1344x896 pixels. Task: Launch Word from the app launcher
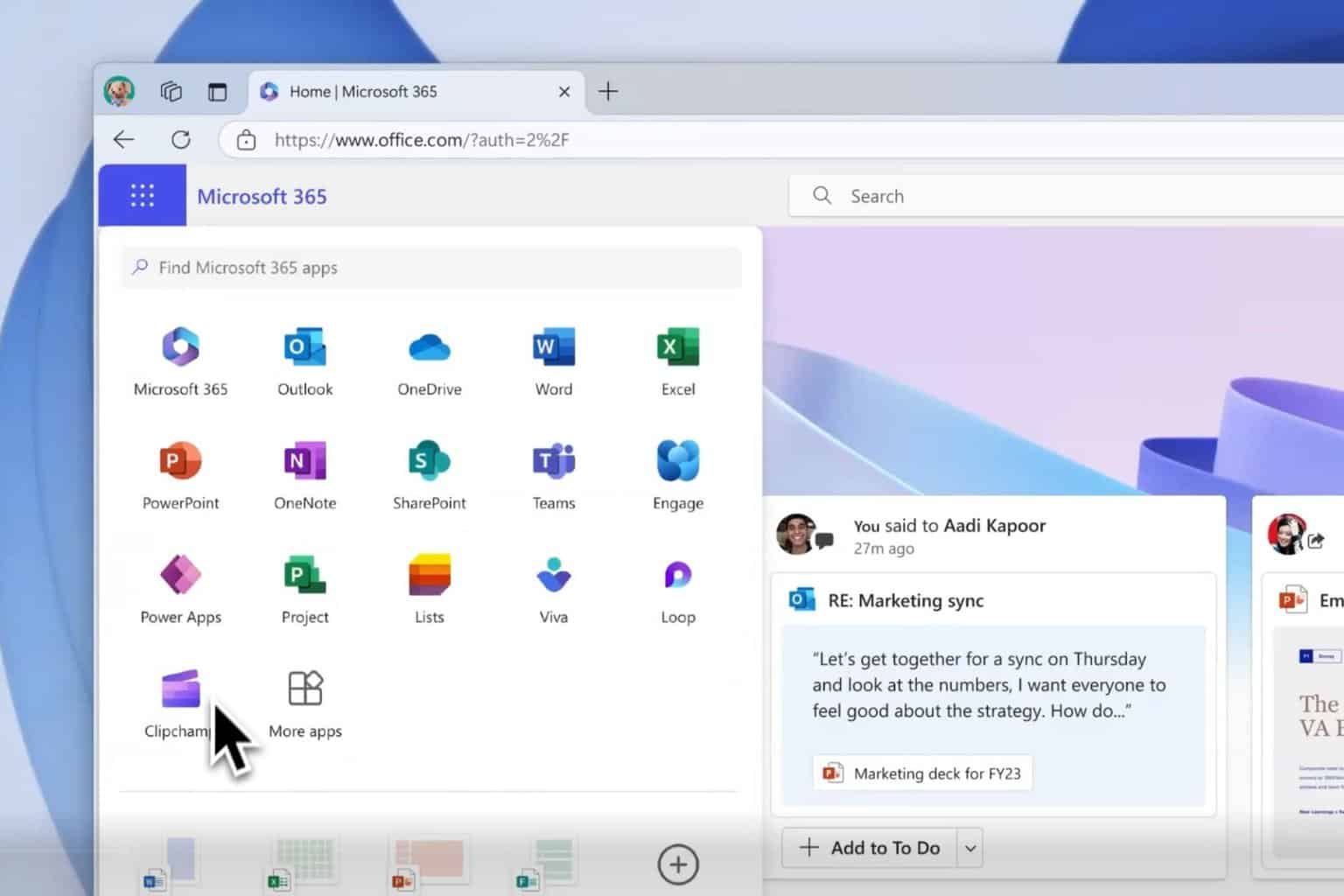point(554,347)
